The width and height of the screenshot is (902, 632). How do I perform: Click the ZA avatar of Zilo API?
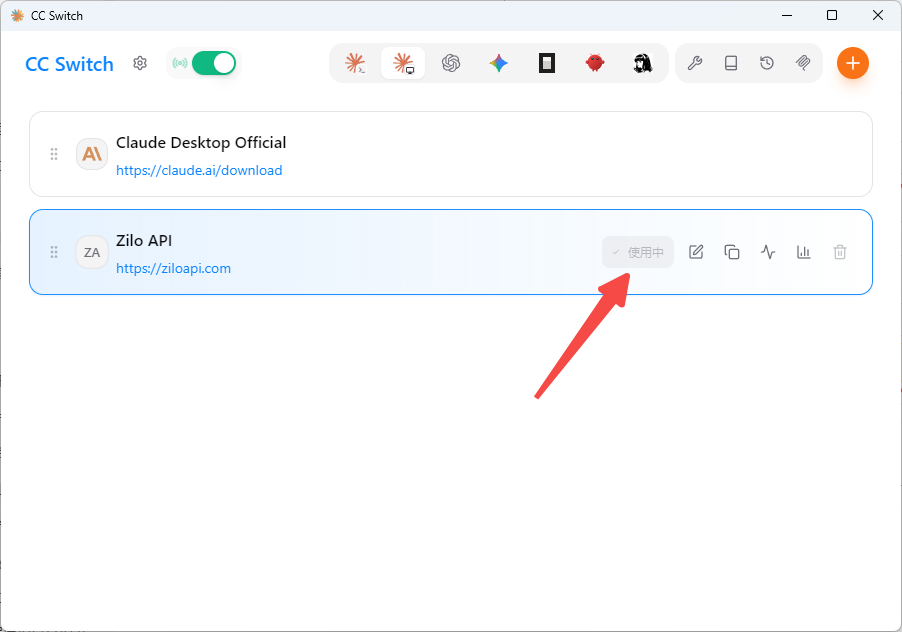click(92, 252)
